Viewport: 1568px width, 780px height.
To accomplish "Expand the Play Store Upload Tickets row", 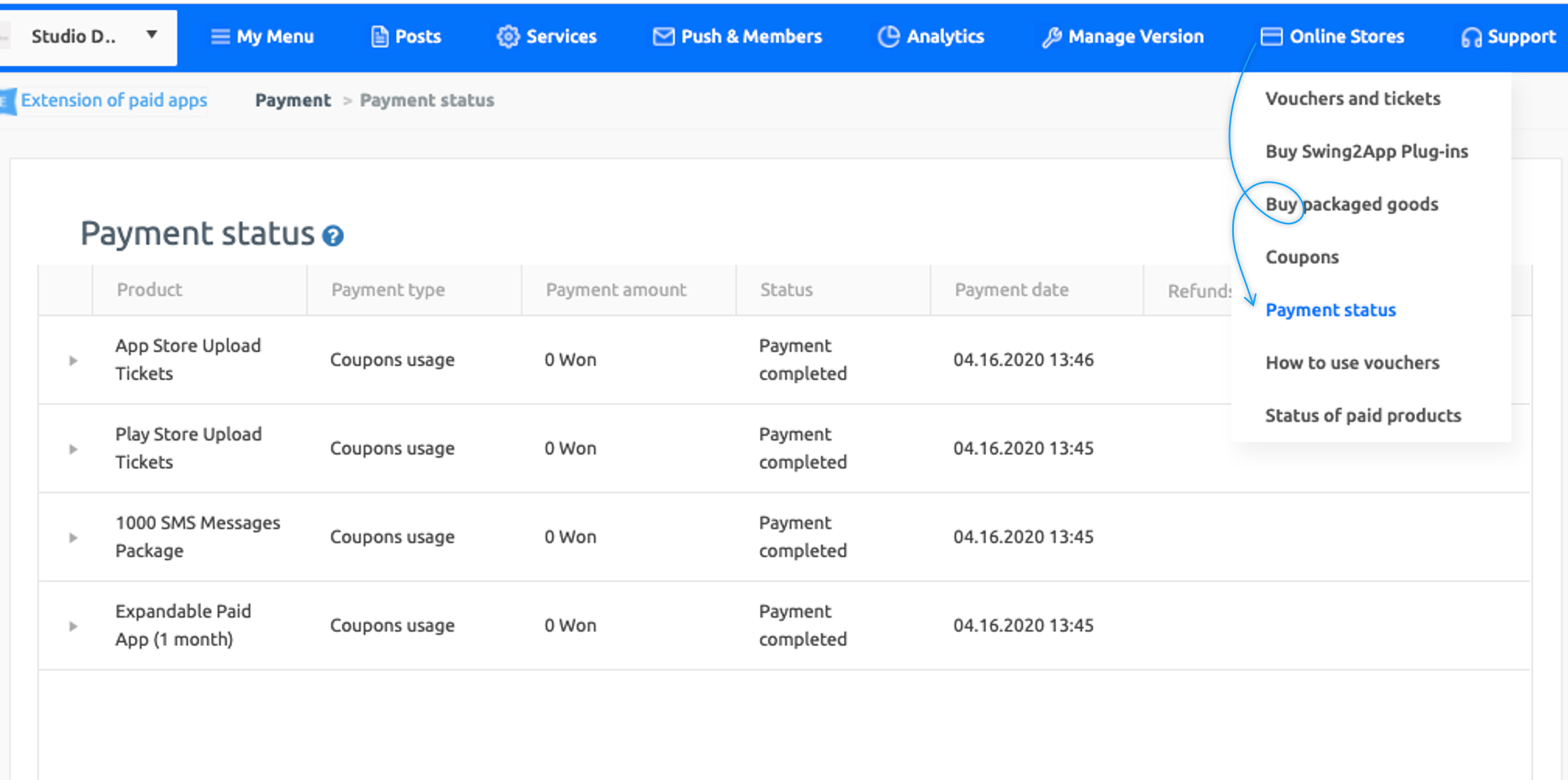I will coord(73,449).
